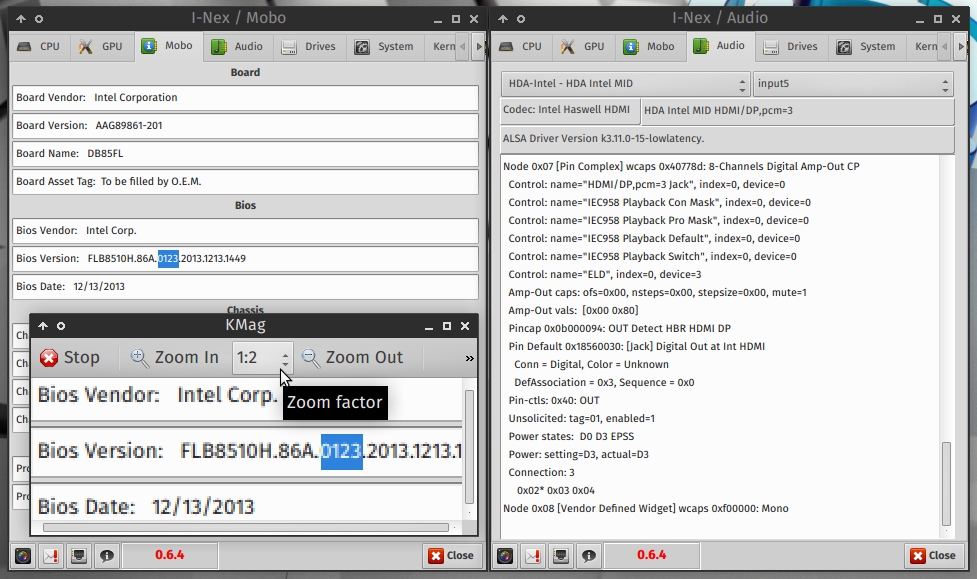
Task: Click the Board Version AAG89861-201 field
Action: 245,126
